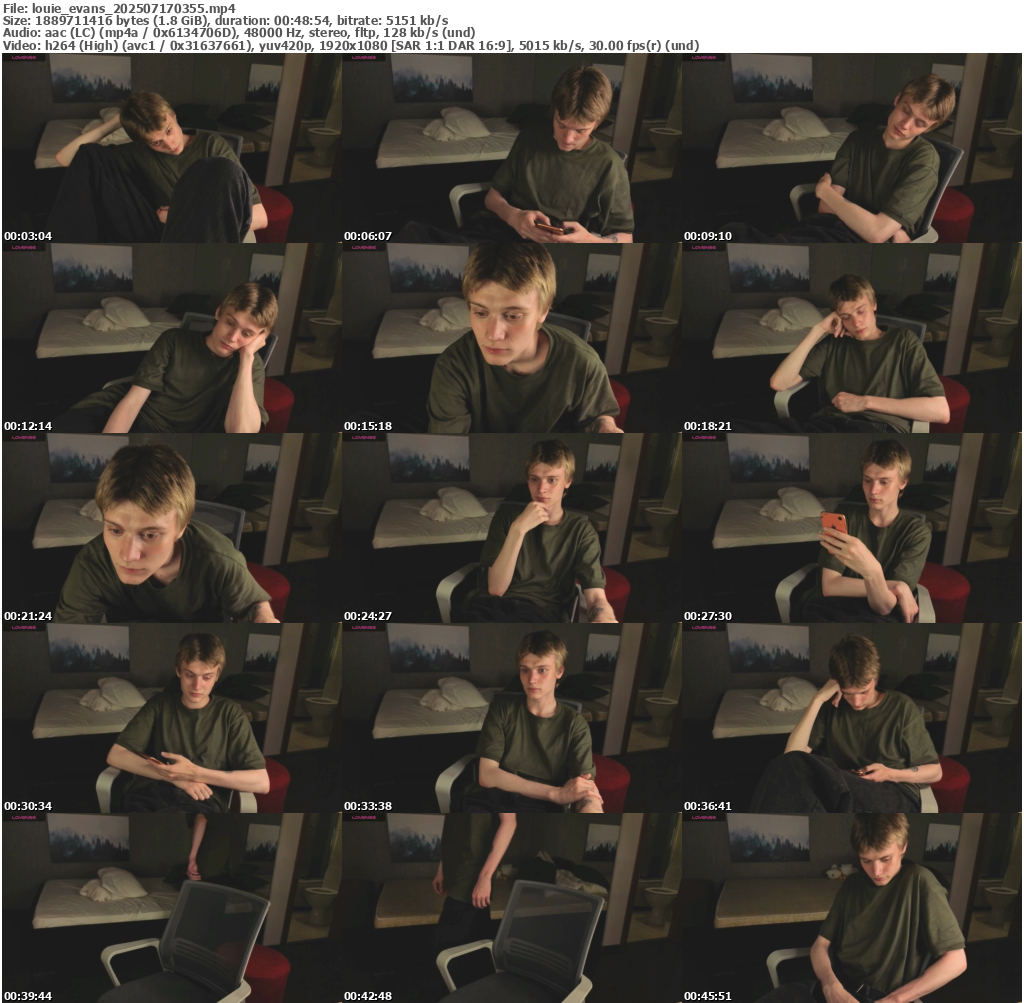Open the frame stamped 00:09:10
Image resolution: width=1024 pixels, height=1003 pixels.
click(852, 148)
